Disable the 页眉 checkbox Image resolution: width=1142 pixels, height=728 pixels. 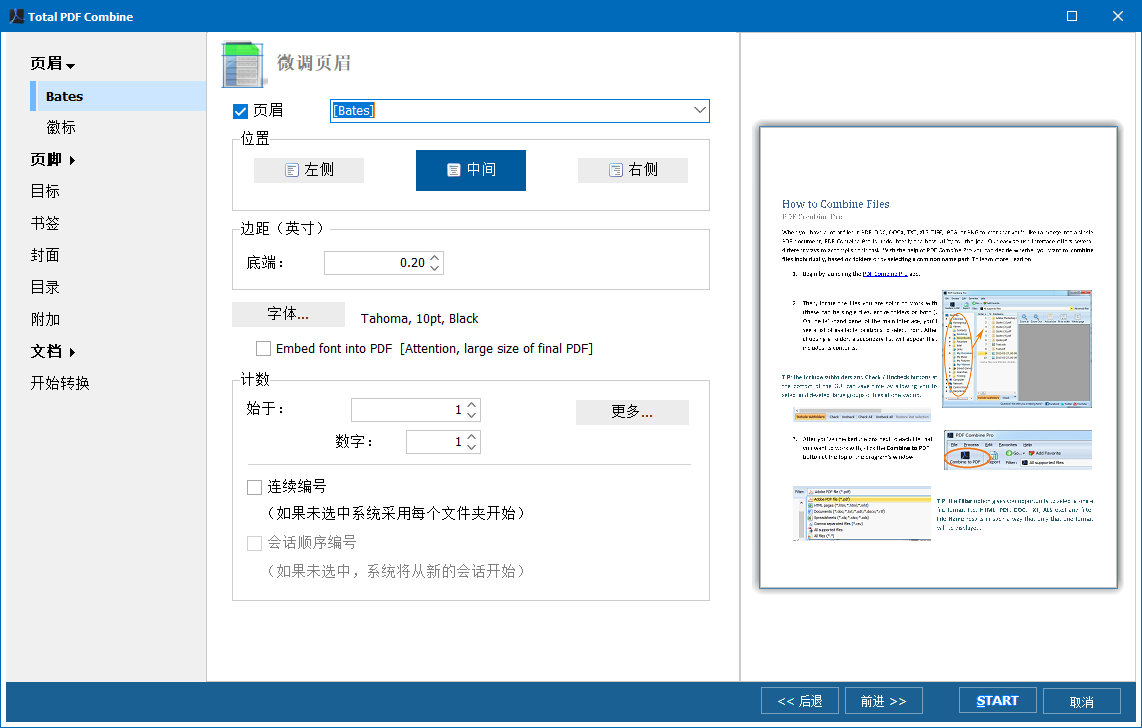click(240, 111)
